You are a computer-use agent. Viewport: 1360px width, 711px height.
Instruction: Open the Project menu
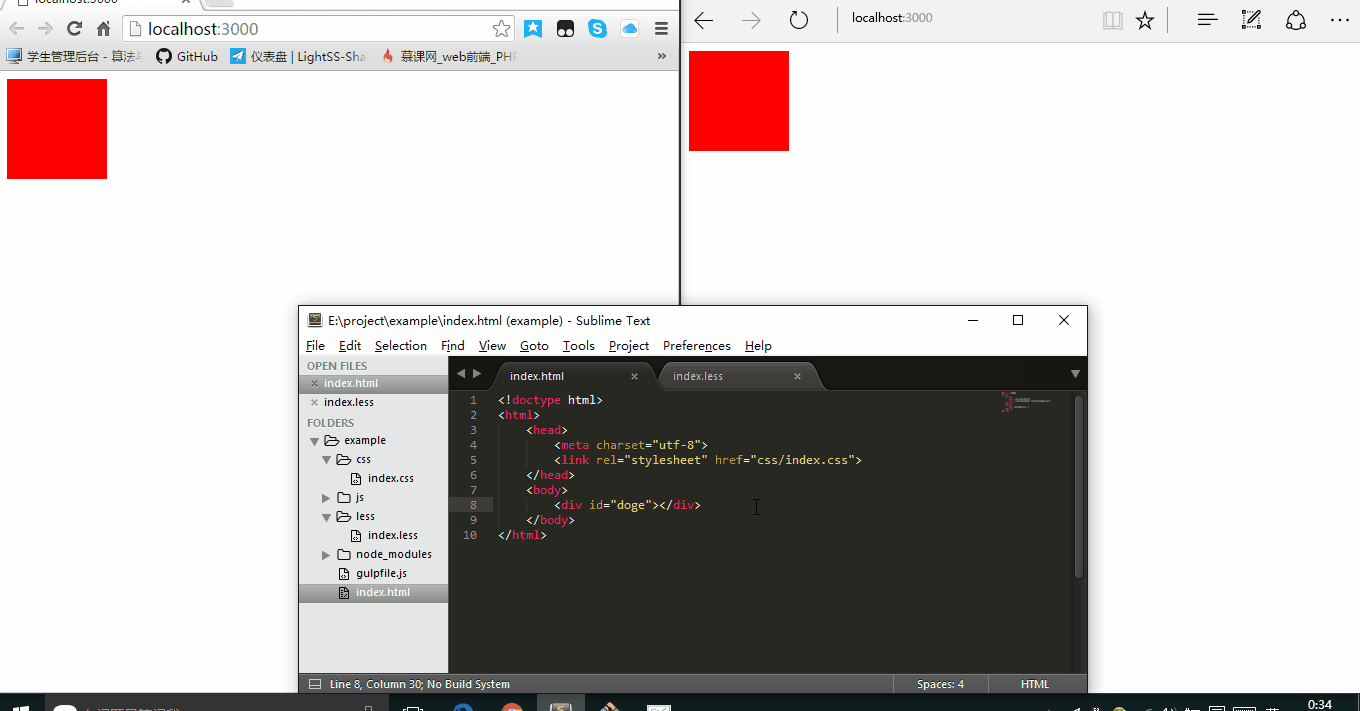click(629, 345)
